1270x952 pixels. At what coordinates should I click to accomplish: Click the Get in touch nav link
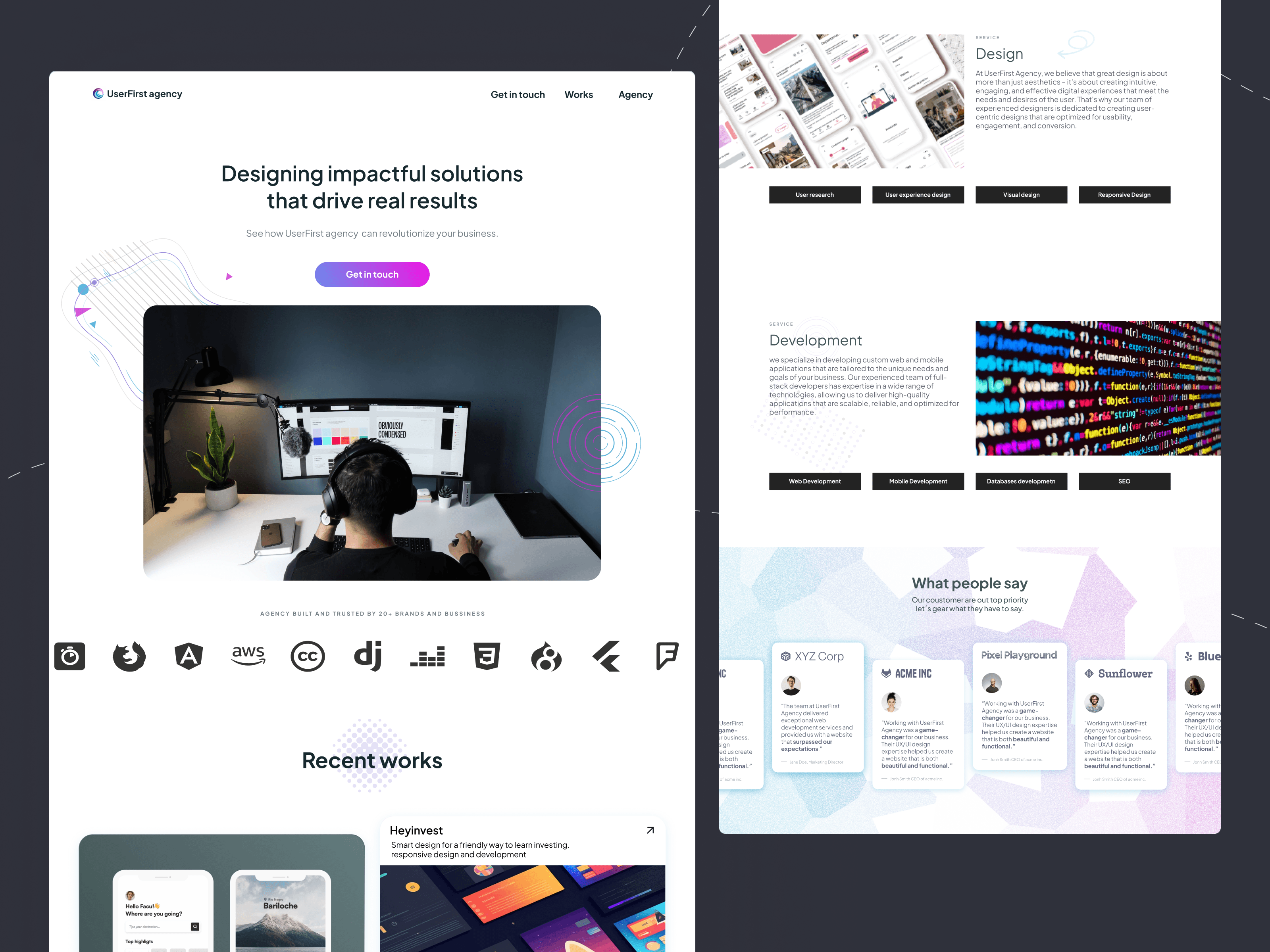pyautogui.click(x=517, y=95)
